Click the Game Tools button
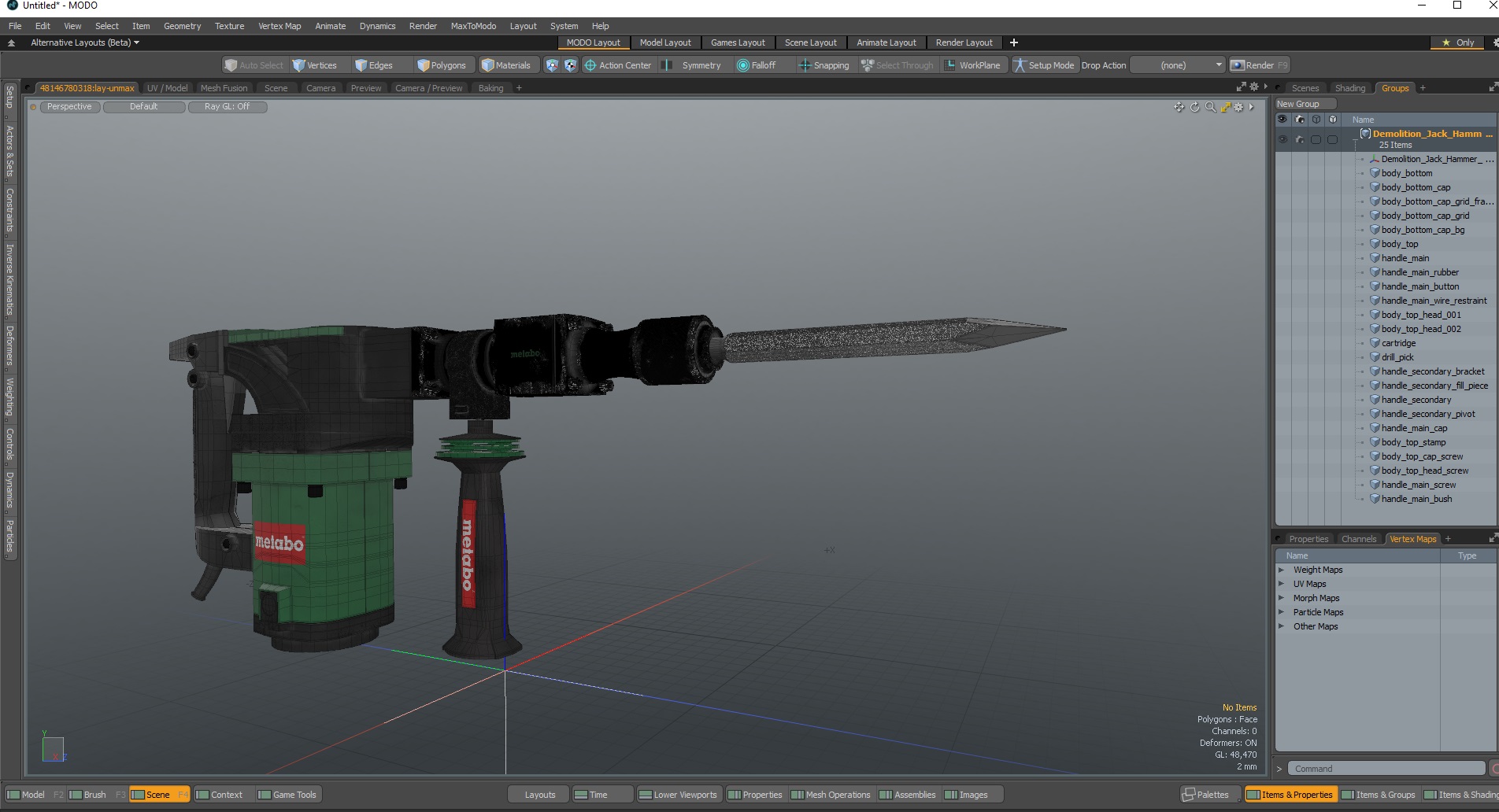The height and width of the screenshot is (812, 1499). [287, 795]
